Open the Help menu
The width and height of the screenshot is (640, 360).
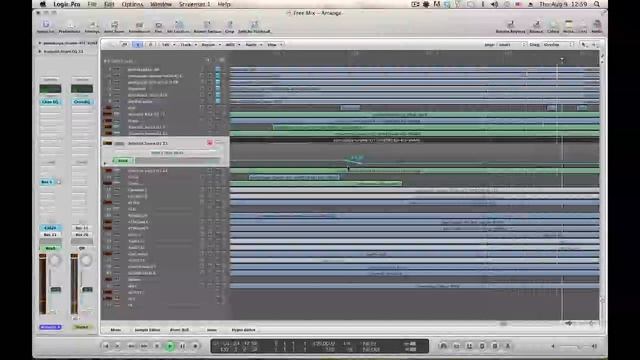[224, 4]
